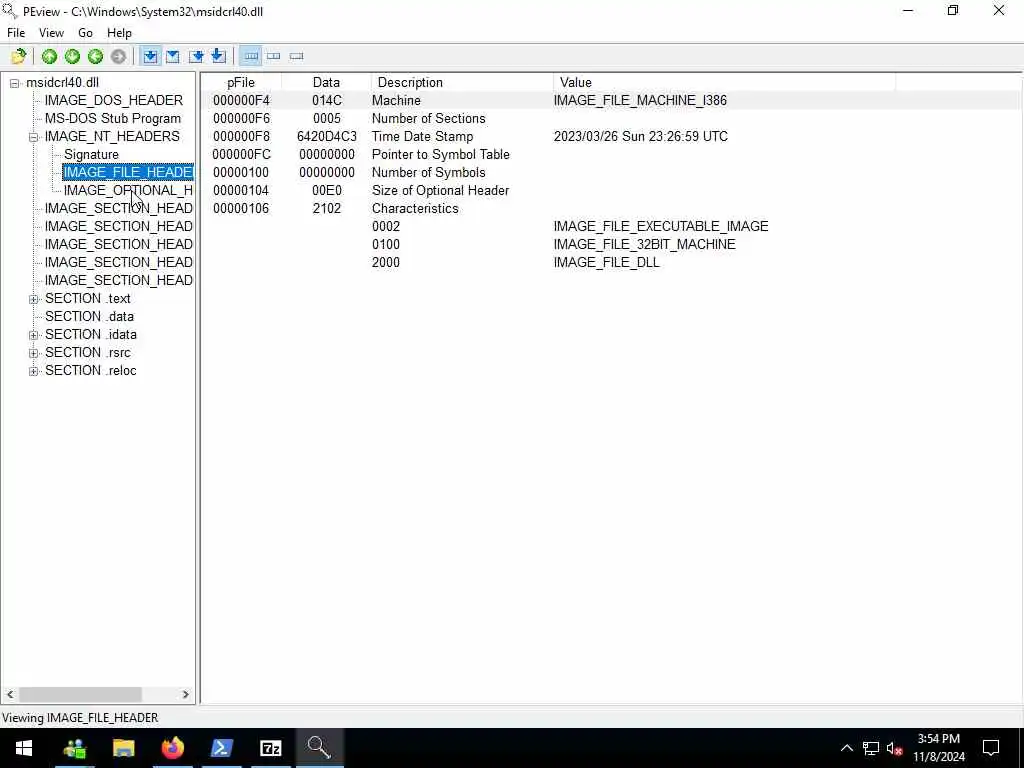Collapse the msidcrl40.dll root node
This screenshot has height=768, width=1024.
tap(14, 83)
